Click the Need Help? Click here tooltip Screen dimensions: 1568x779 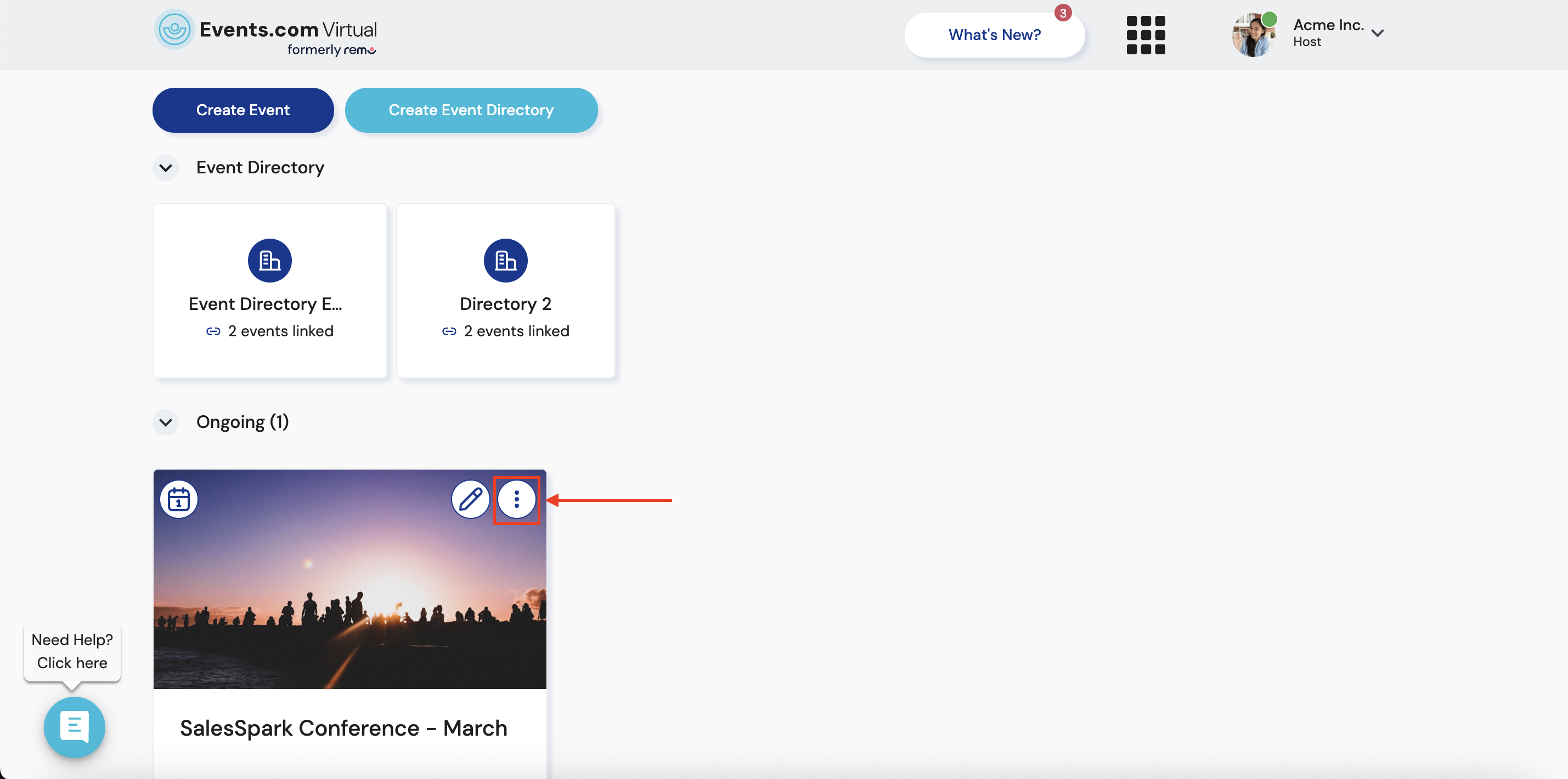click(72, 651)
